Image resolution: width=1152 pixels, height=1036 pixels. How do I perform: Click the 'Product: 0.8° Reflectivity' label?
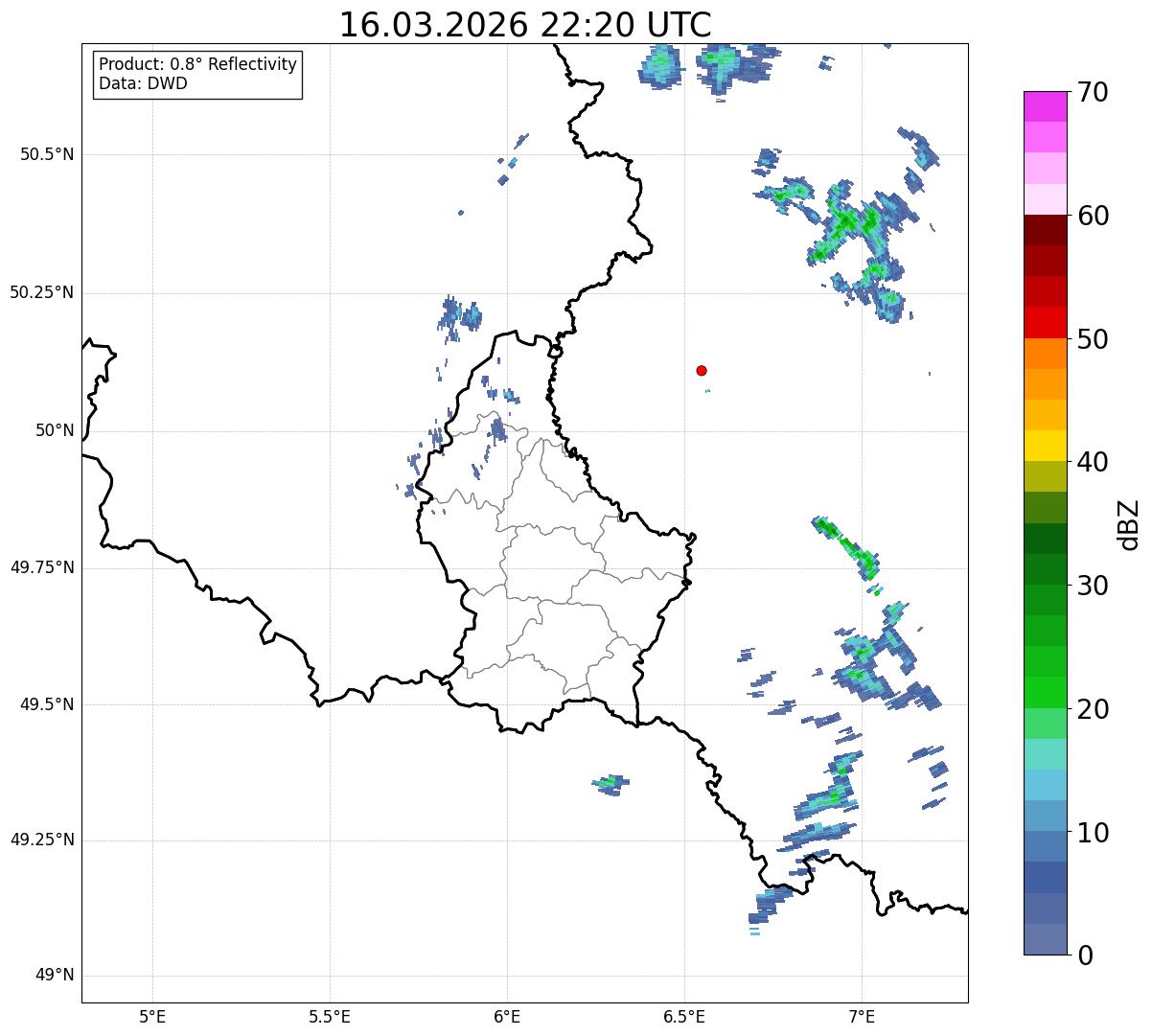[x=198, y=64]
